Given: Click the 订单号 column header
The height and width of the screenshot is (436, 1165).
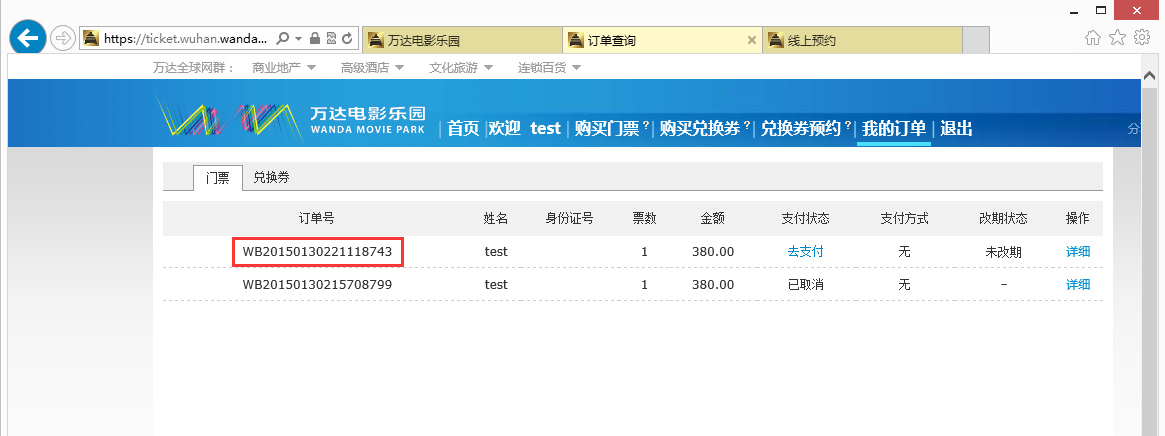Looking at the screenshot, I should pos(317,218).
